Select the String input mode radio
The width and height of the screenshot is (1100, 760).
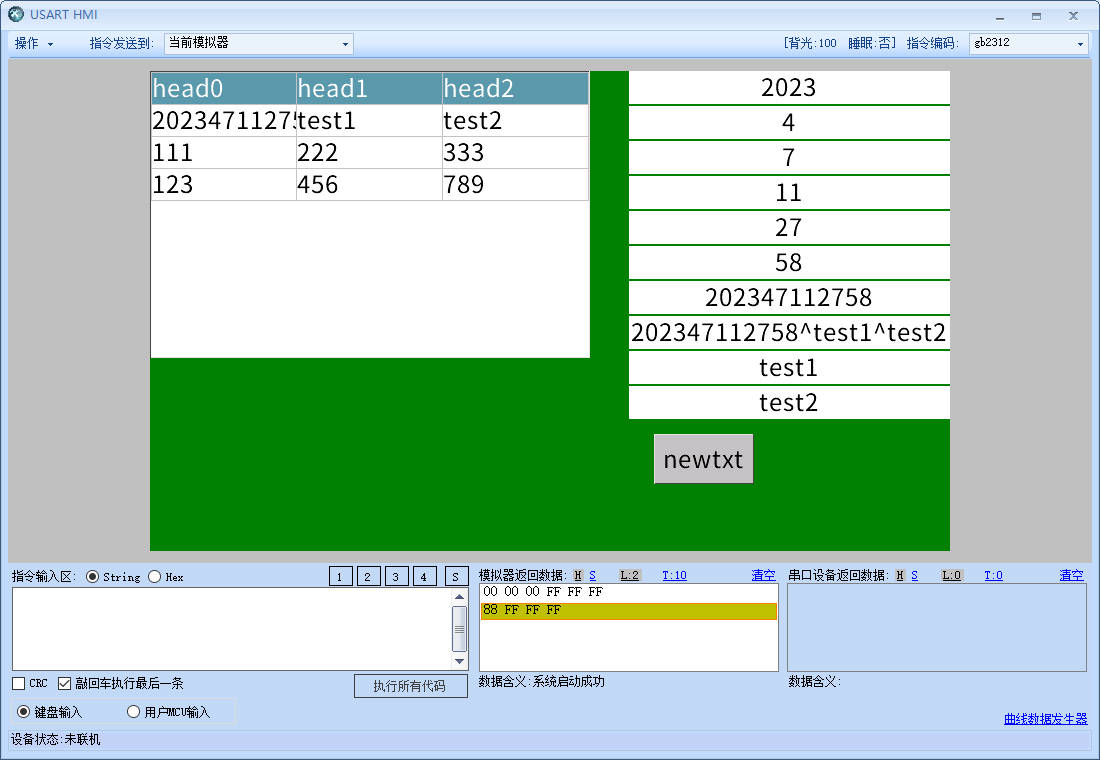coord(93,577)
